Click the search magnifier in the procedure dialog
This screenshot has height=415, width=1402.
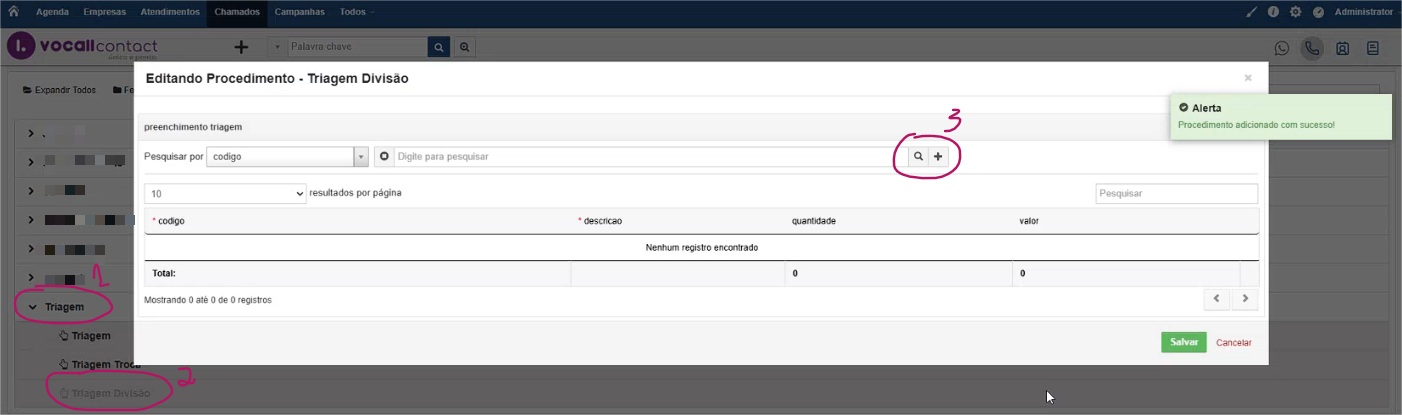click(x=918, y=157)
